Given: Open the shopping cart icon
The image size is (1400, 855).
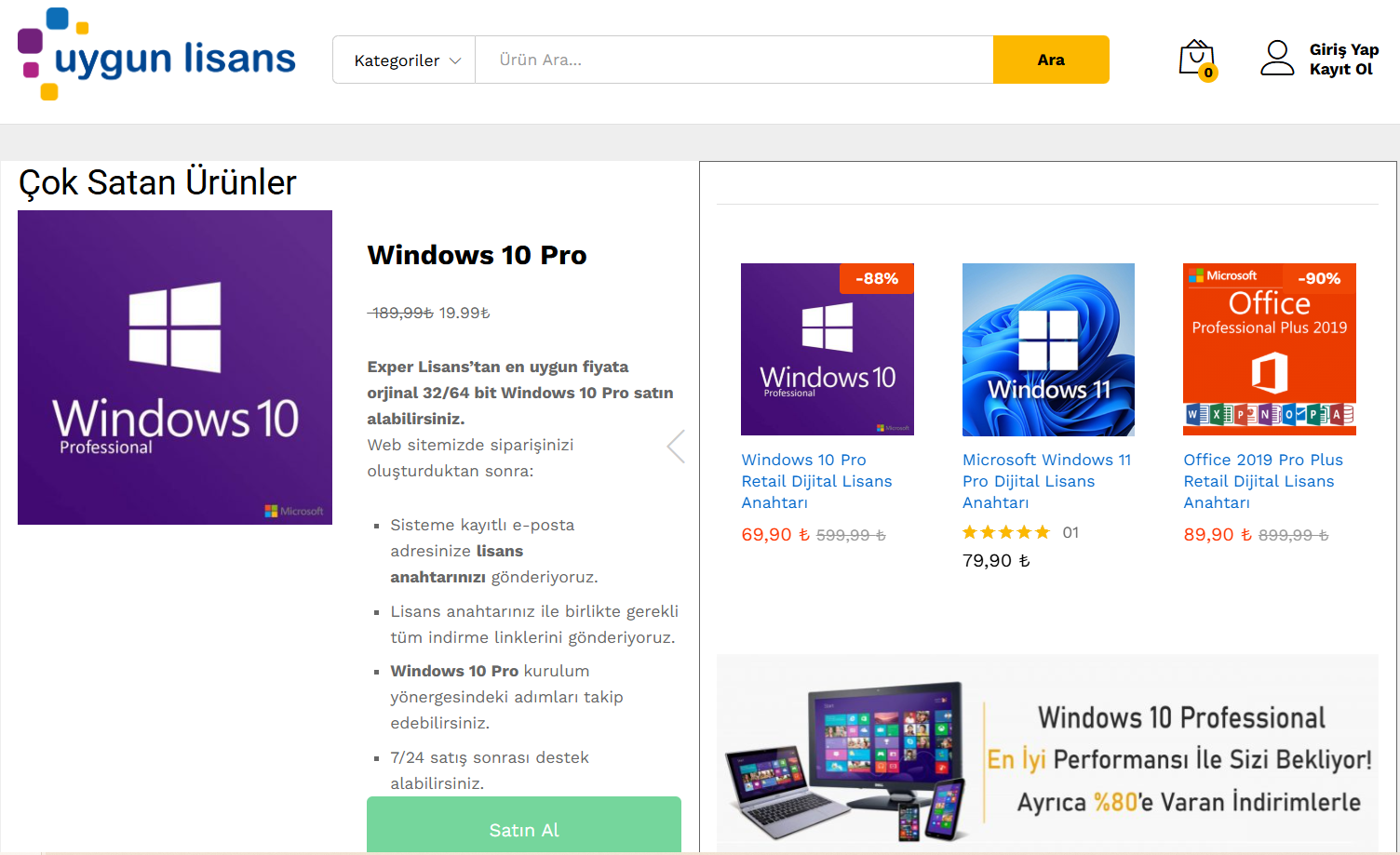Looking at the screenshot, I should (x=1198, y=60).
